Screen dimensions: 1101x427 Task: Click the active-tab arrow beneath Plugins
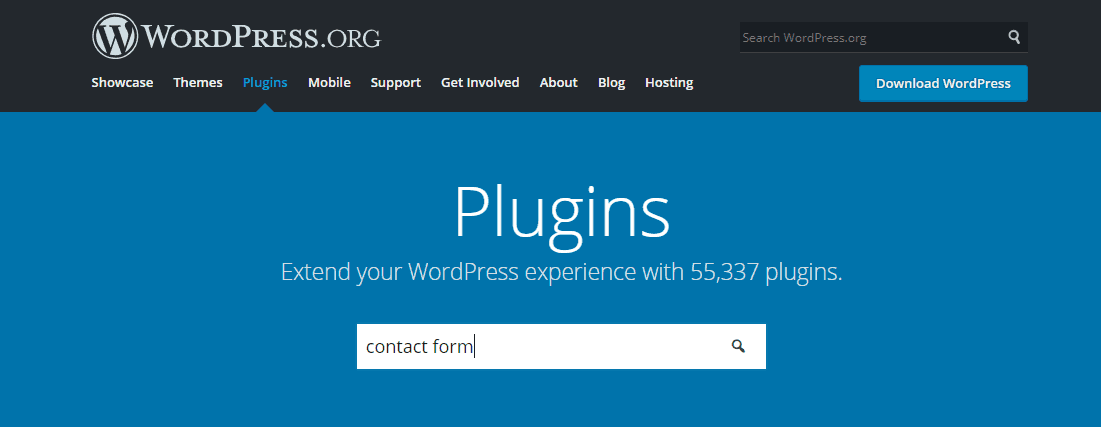(x=265, y=106)
